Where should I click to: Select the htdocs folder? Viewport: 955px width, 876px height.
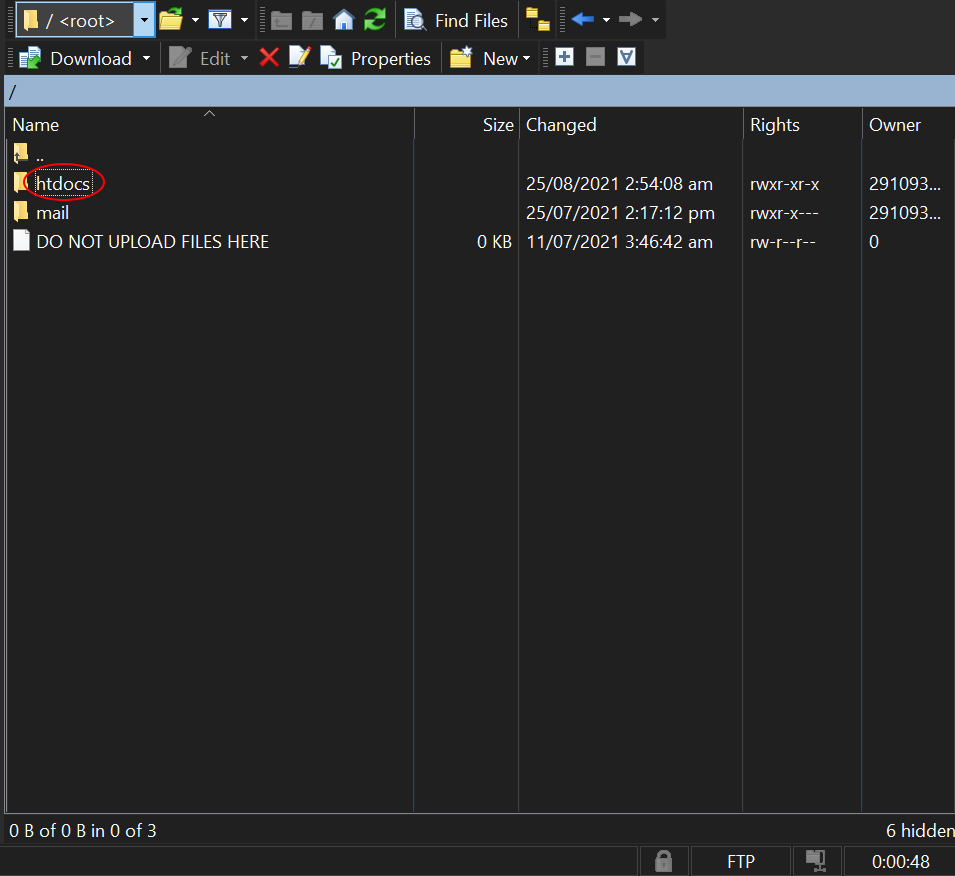(62, 184)
